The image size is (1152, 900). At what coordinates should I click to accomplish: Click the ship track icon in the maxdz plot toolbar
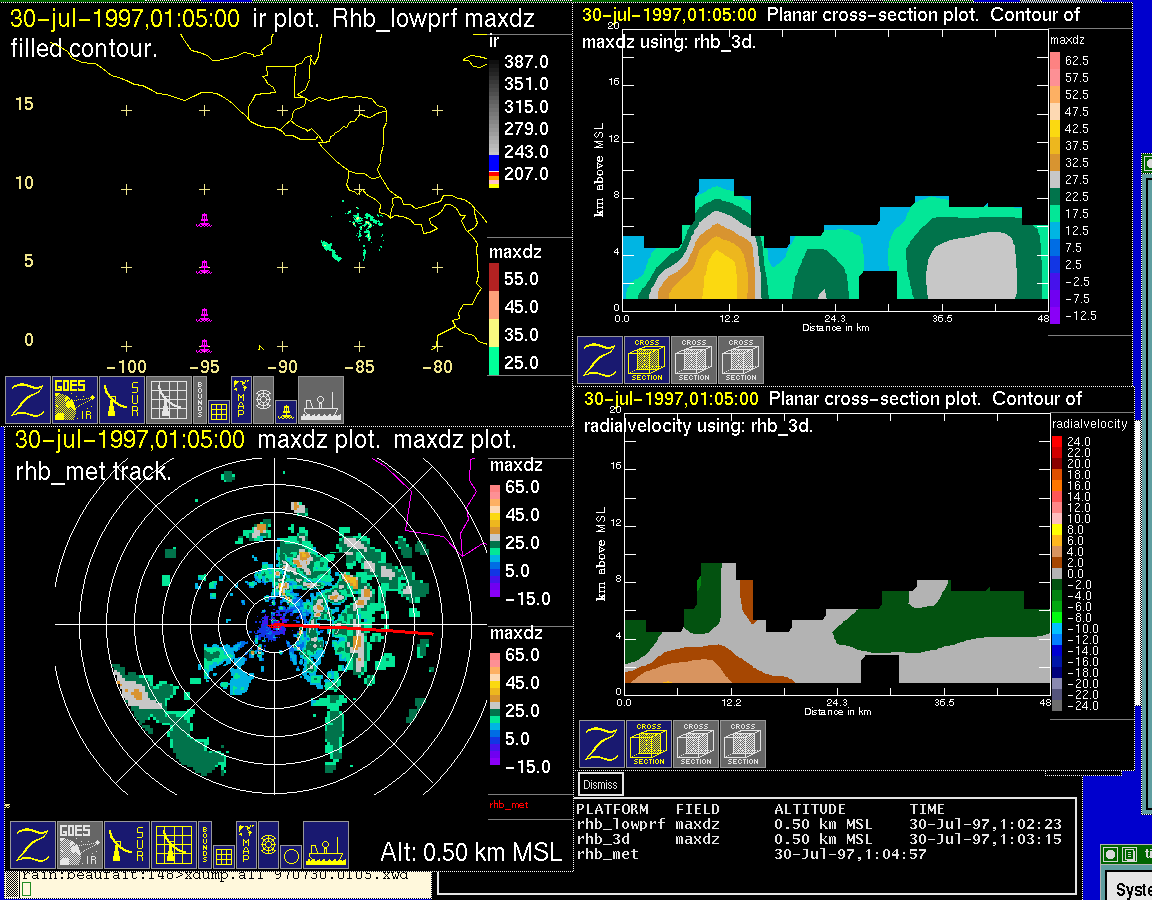[325, 845]
